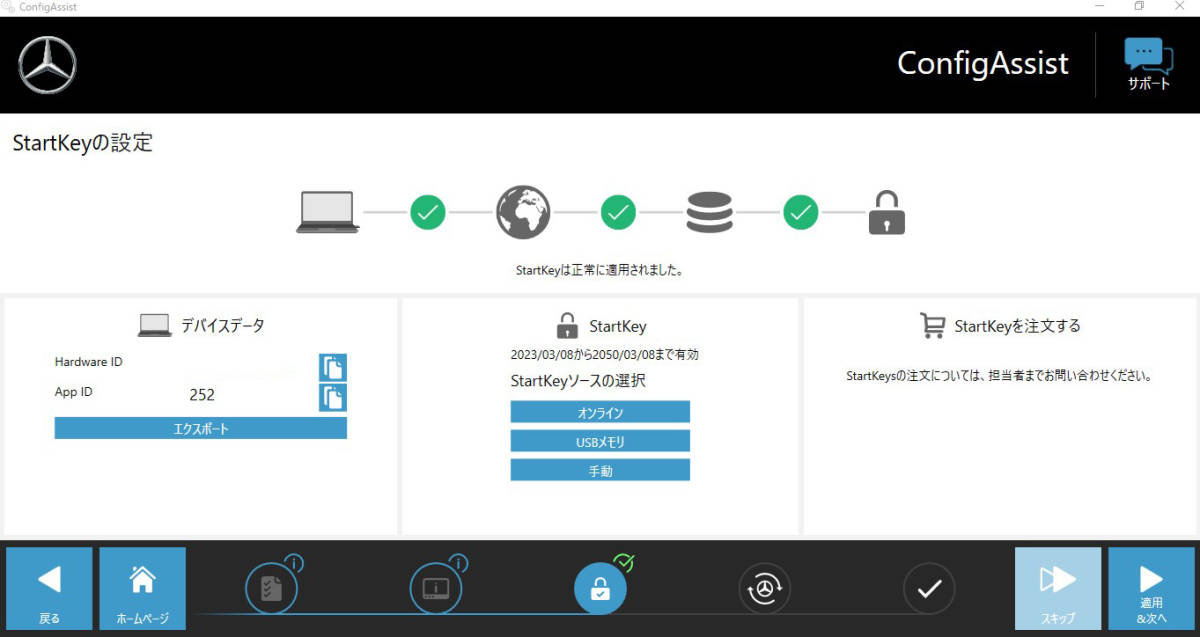
Task: Click 適用&次へ to apply and continue
Action: point(1151,588)
